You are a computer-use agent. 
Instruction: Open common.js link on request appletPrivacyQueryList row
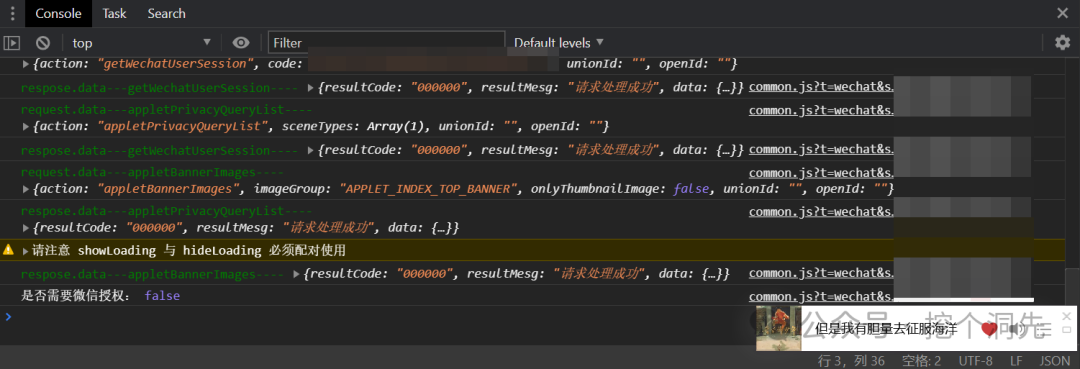click(821, 109)
